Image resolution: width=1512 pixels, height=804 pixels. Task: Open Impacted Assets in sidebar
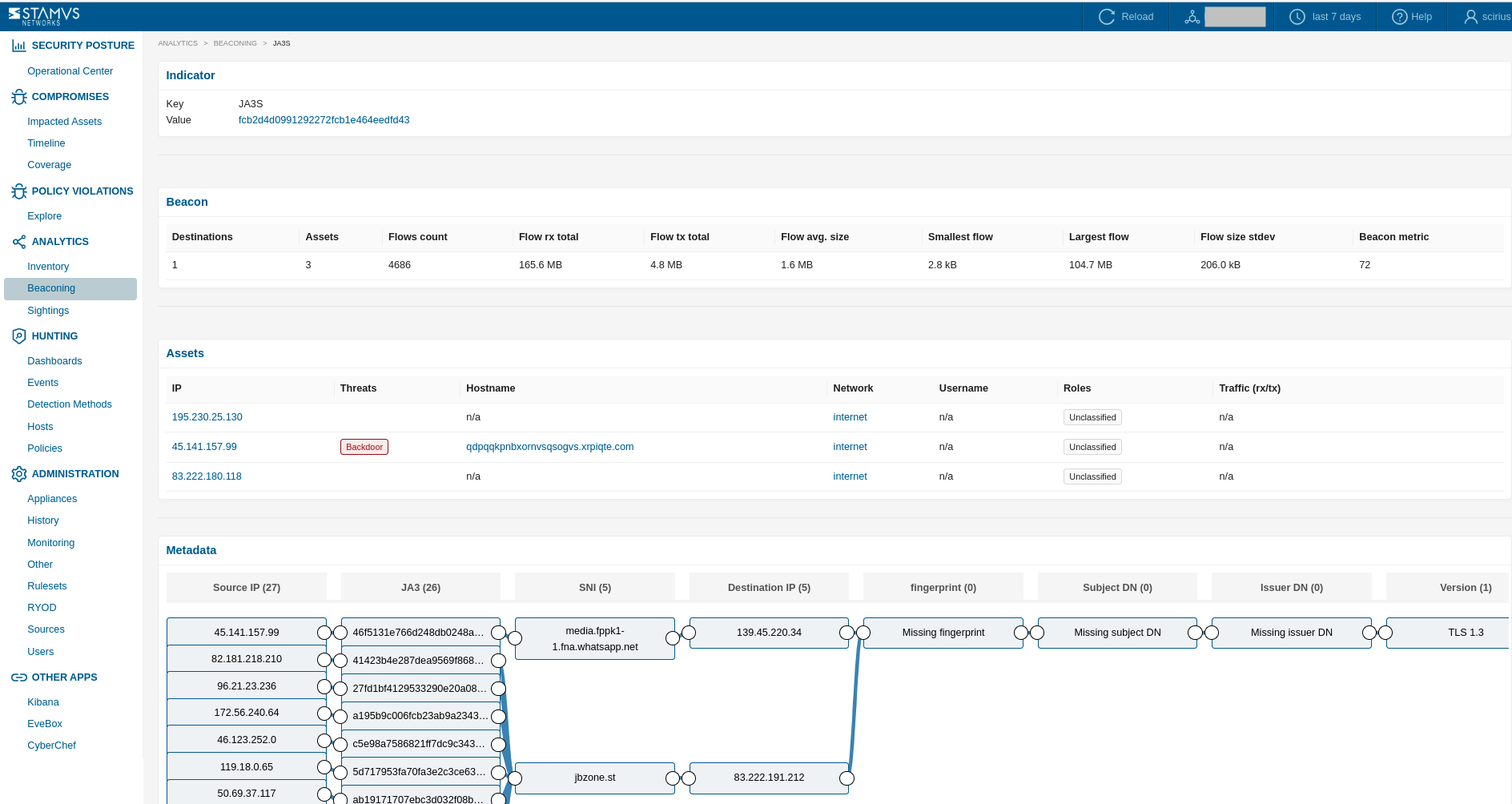click(x=64, y=122)
